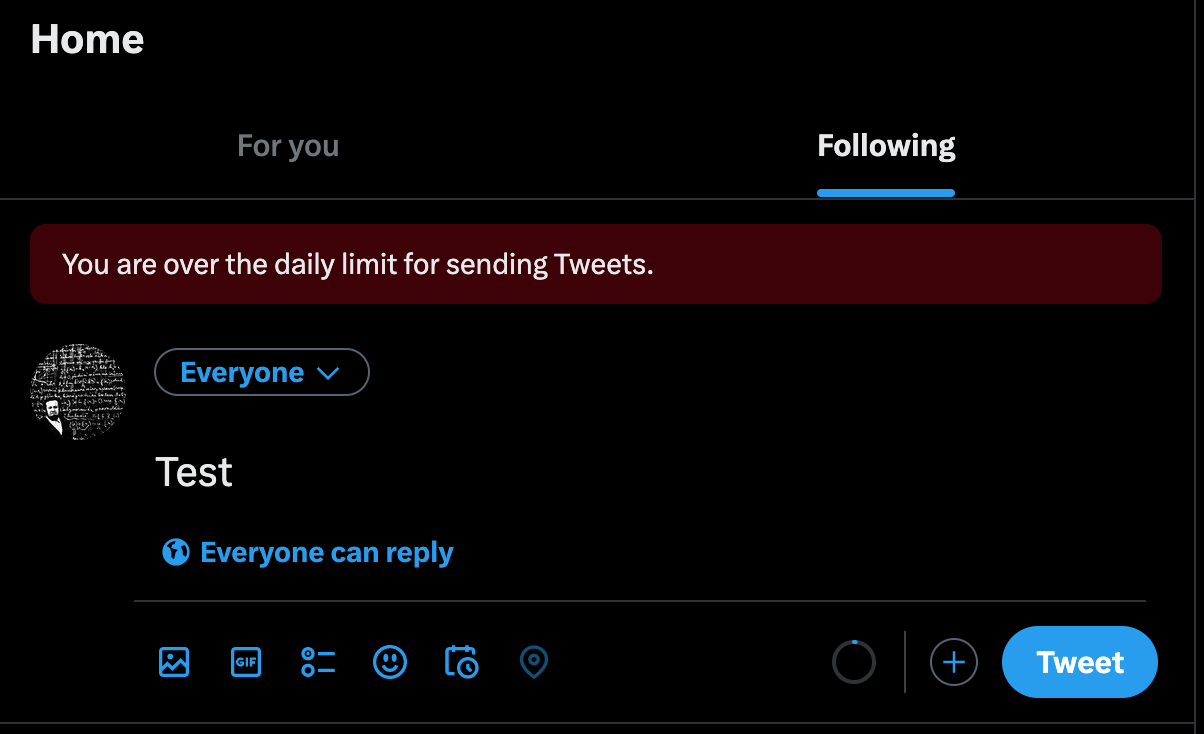Image resolution: width=1204 pixels, height=734 pixels.
Task: Open the Everyone can reply settings
Action: pyautogui.click(x=308, y=552)
